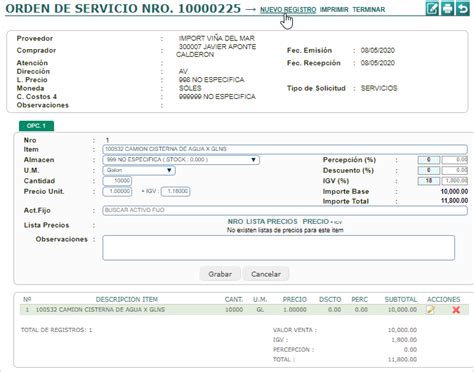
Task: Click the Act.Fijo search field
Action: pyautogui.click(x=285, y=210)
